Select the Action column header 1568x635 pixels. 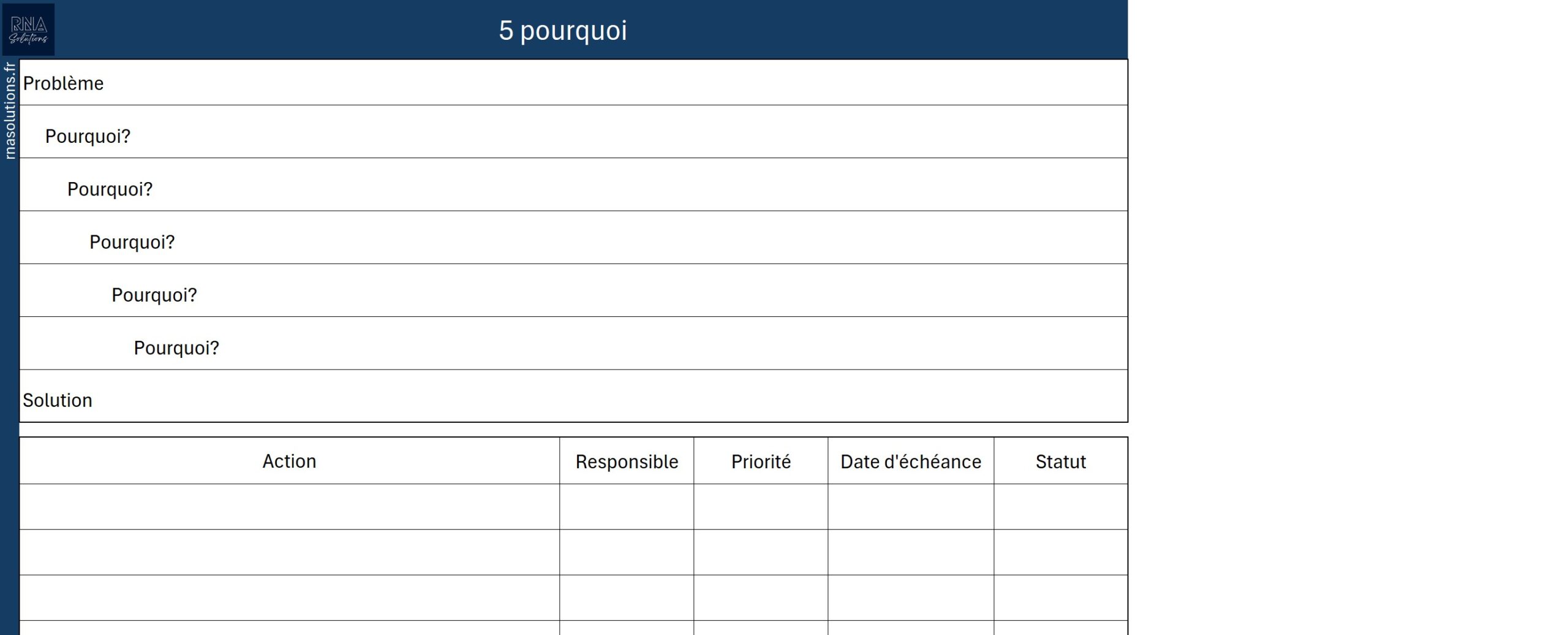[x=289, y=461]
